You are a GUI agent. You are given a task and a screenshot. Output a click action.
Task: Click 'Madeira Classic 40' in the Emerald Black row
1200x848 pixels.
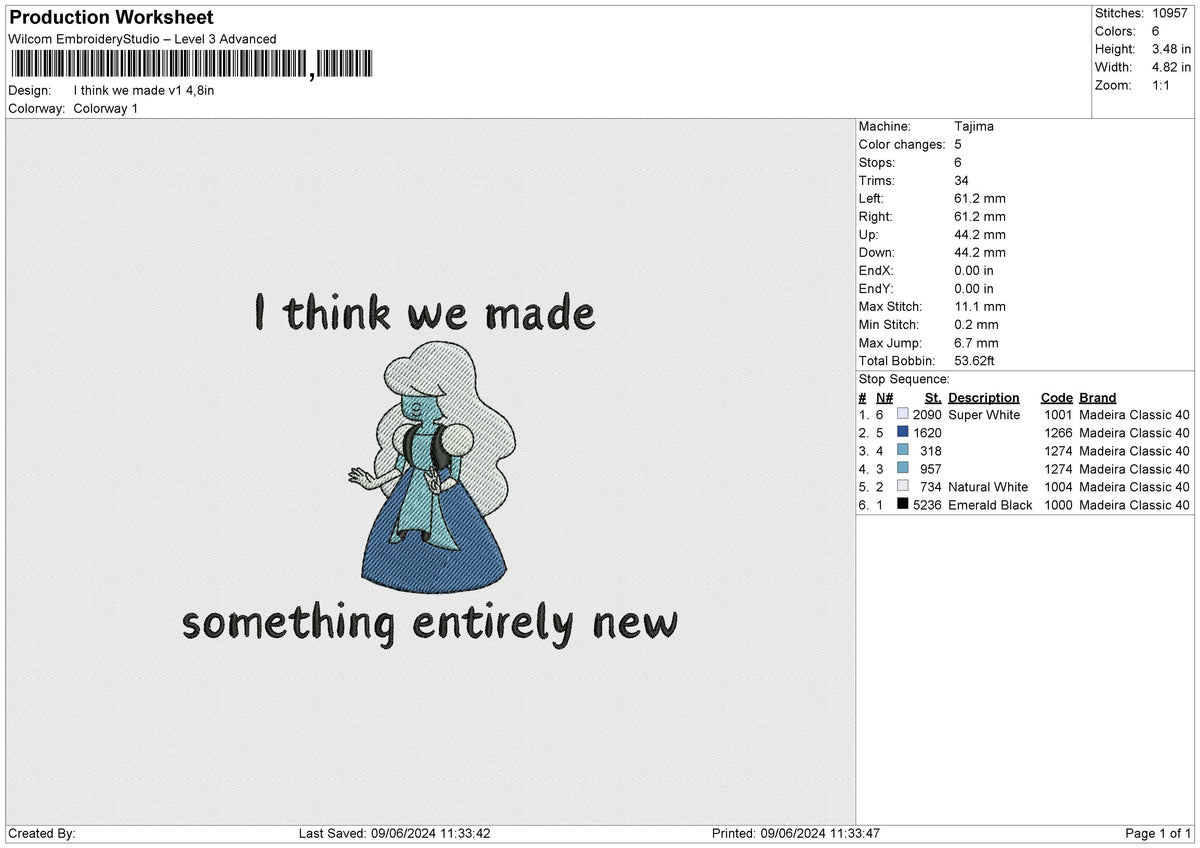click(1135, 505)
